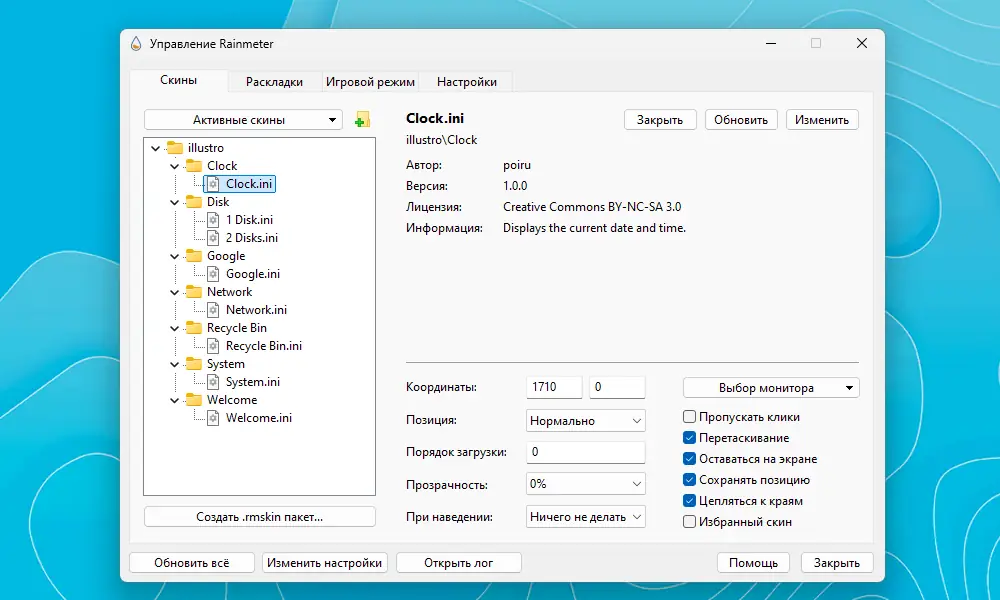Click the green plus add-skin icon
This screenshot has width=1000, height=600.
tap(362, 119)
